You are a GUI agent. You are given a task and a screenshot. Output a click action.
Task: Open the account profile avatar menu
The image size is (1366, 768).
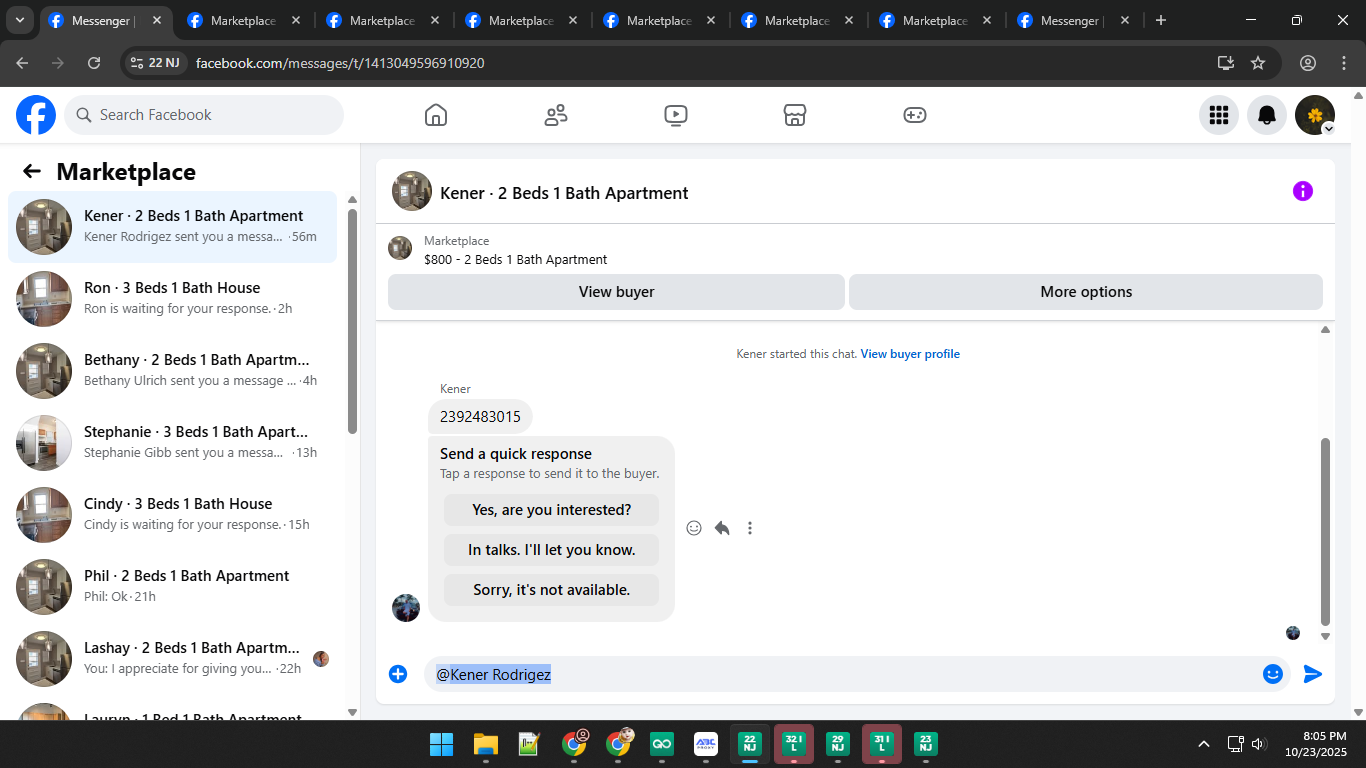coord(1315,115)
